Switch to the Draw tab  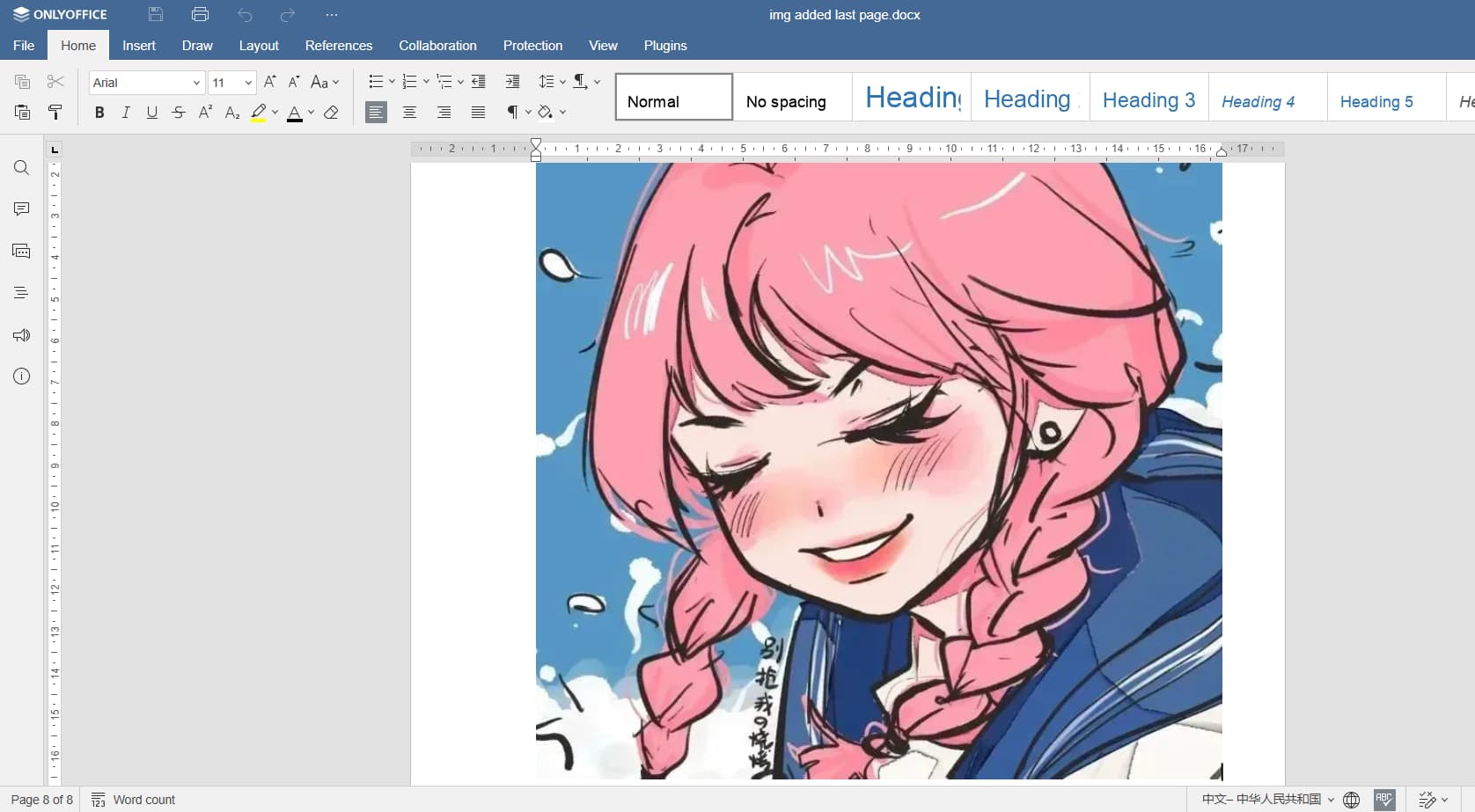(x=197, y=45)
